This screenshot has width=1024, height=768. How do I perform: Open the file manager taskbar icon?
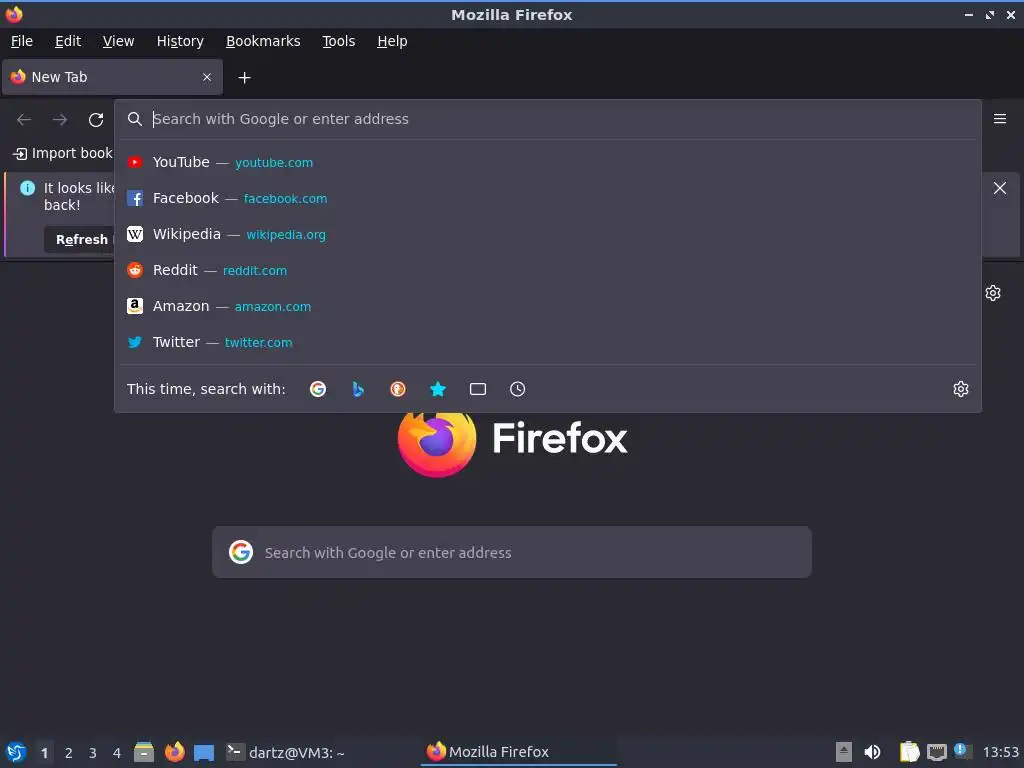pos(144,752)
